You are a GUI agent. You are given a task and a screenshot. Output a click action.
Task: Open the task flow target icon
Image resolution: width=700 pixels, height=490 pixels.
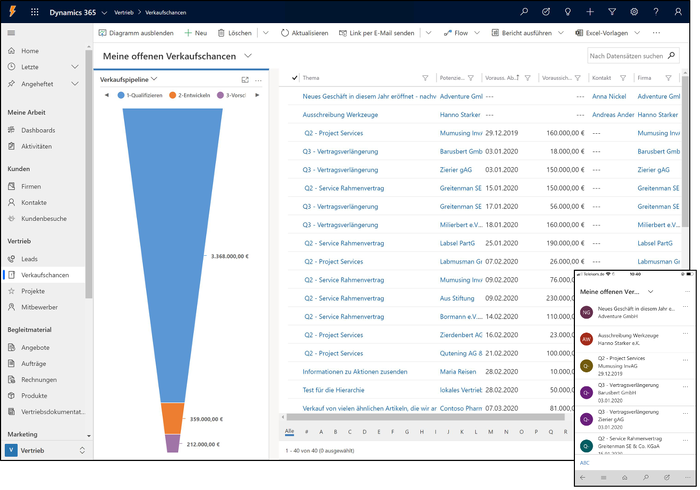pyautogui.click(x=546, y=12)
